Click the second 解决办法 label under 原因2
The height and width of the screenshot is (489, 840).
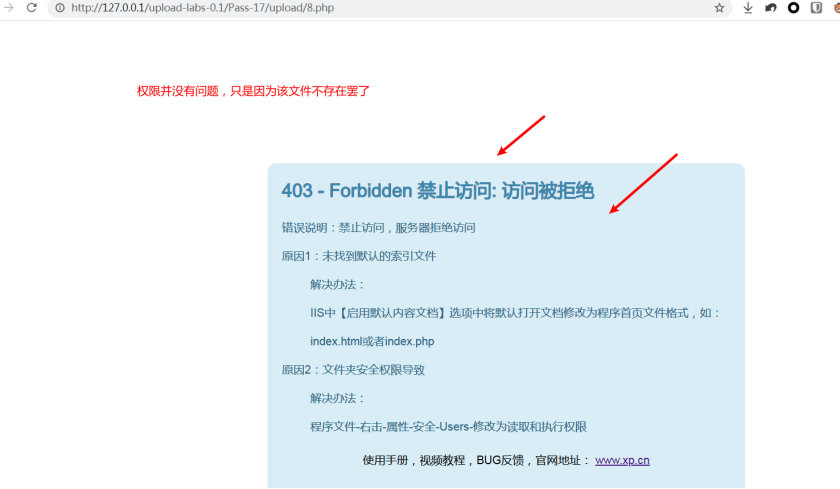click(x=337, y=398)
